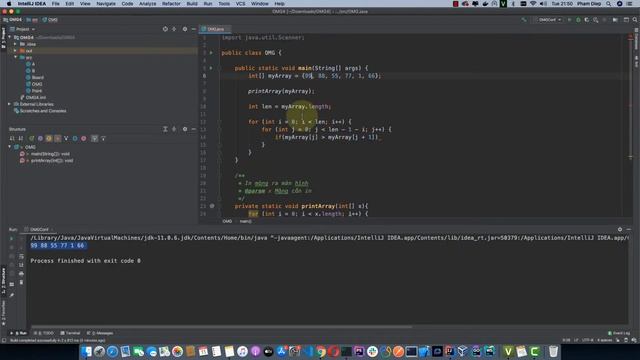Collapse OMG class node in Structure
640x360 pixels.
click(x=9, y=147)
